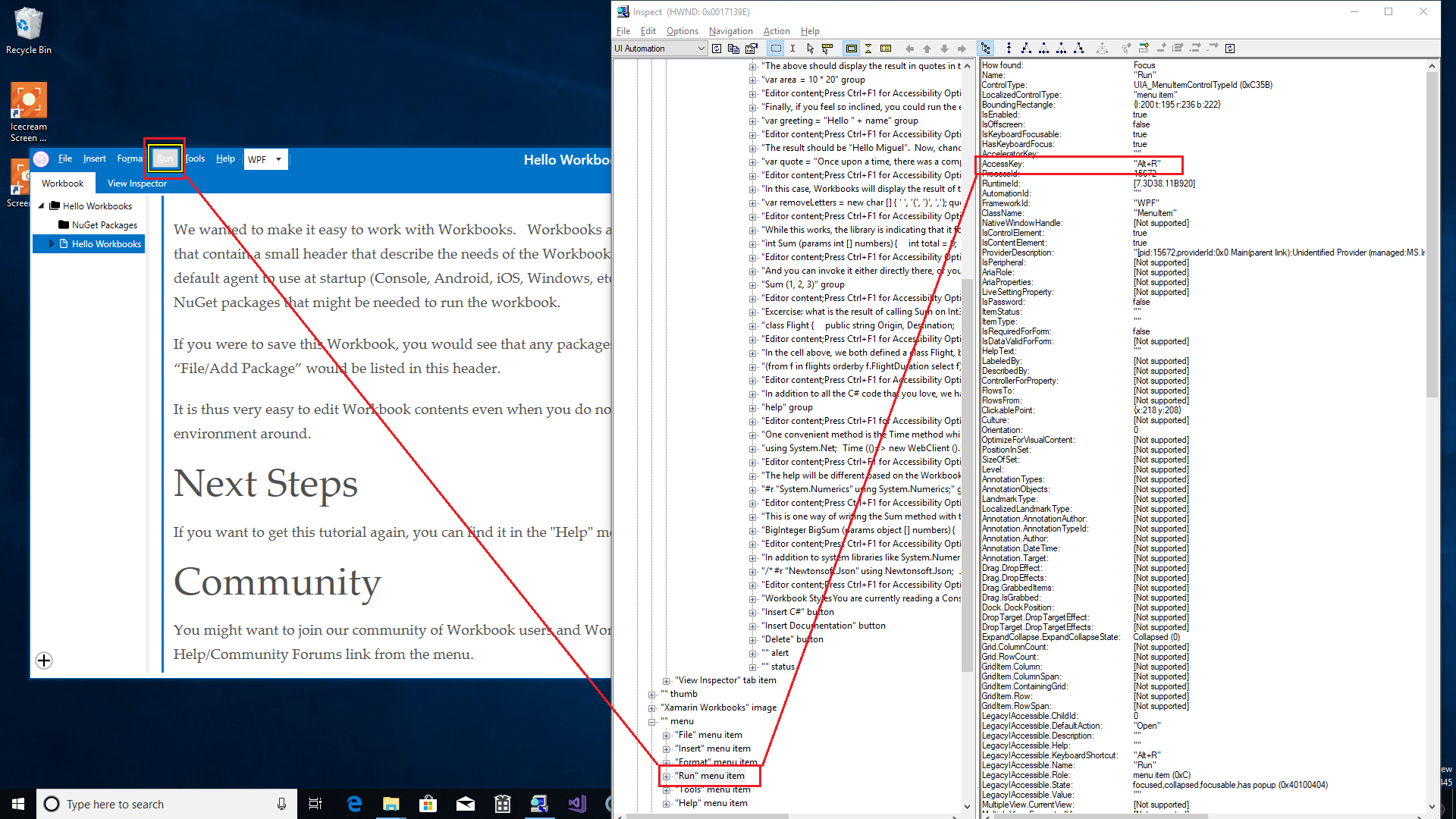The width and height of the screenshot is (1456, 819).
Task: Click the element properties icon in Inspect toolbar
Action: coord(752,48)
